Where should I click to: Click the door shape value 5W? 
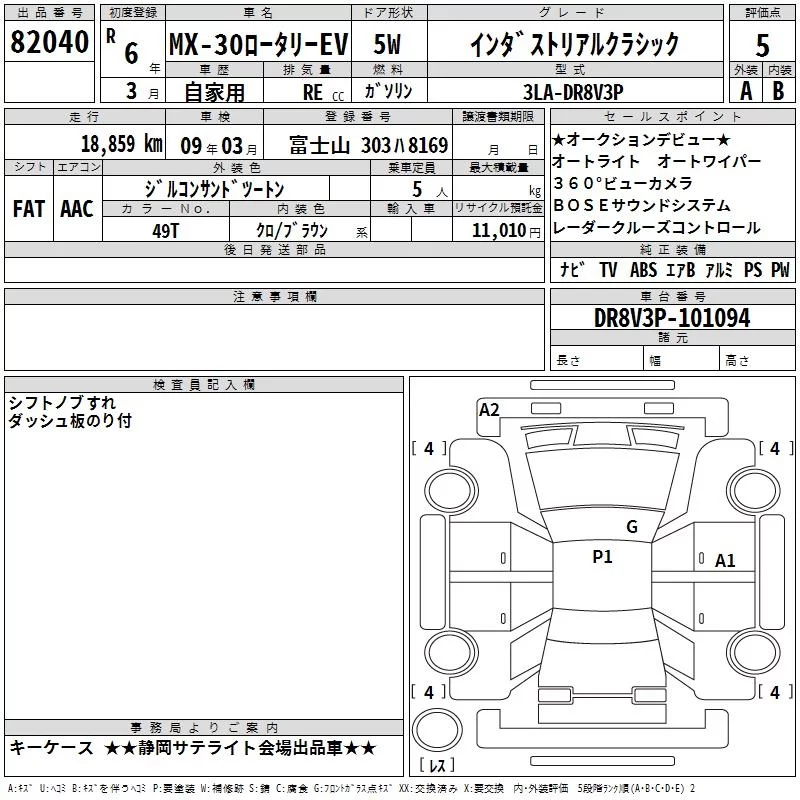point(387,44)
